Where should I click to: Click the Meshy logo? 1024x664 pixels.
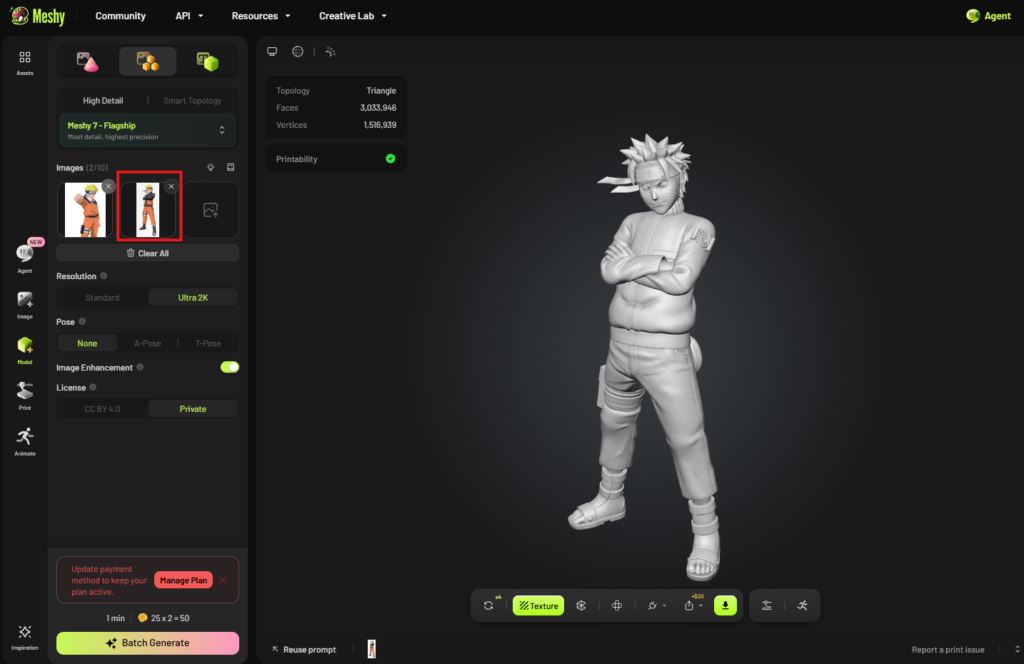[38, 16]
